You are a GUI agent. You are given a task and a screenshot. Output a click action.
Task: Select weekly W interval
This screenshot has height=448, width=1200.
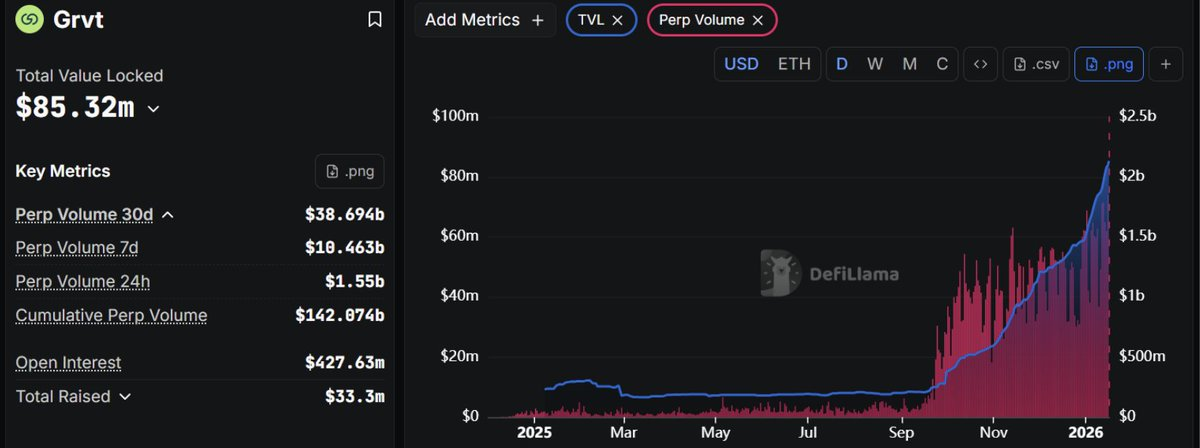[875, 64]
